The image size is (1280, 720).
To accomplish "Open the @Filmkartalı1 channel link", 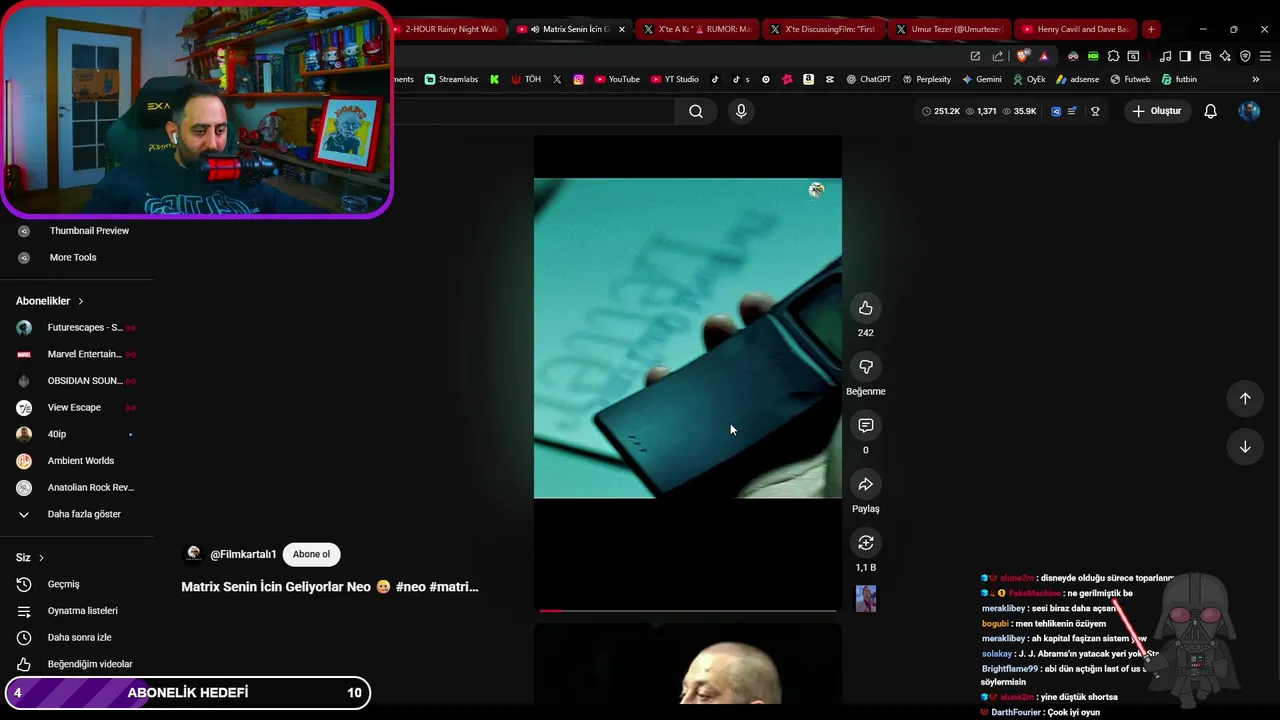I will [243, 554].
